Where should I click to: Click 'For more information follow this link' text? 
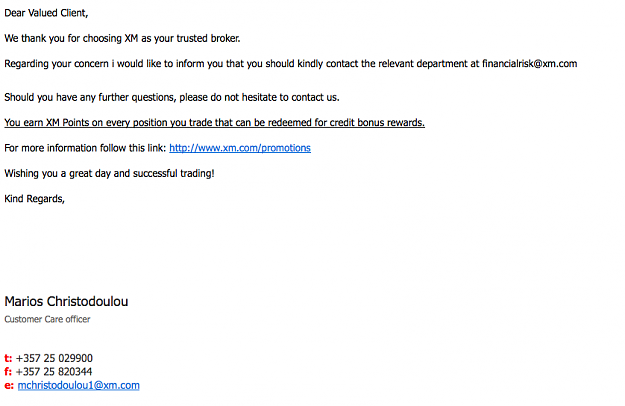pos(85,148)
